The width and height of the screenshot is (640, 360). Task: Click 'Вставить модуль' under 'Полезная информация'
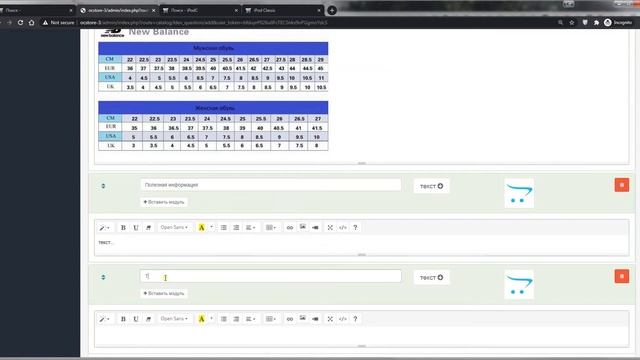pyautogui.click(x=164, y=202)
